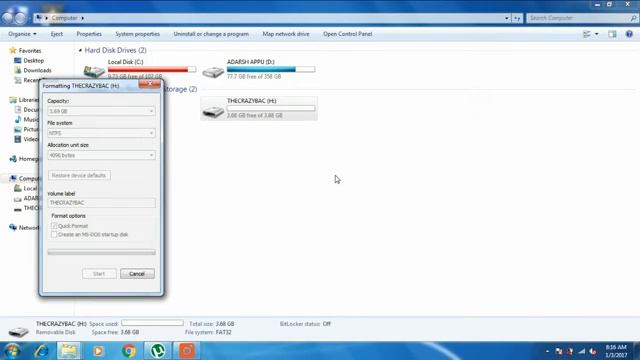Click the Volume label text field
The image size is (640, 360).
point(101,203)
